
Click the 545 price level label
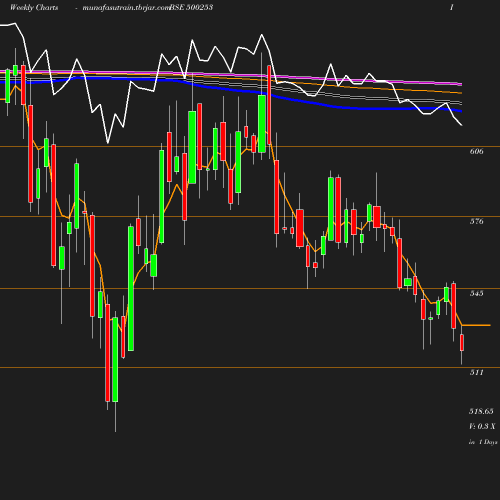pos(476,293)
